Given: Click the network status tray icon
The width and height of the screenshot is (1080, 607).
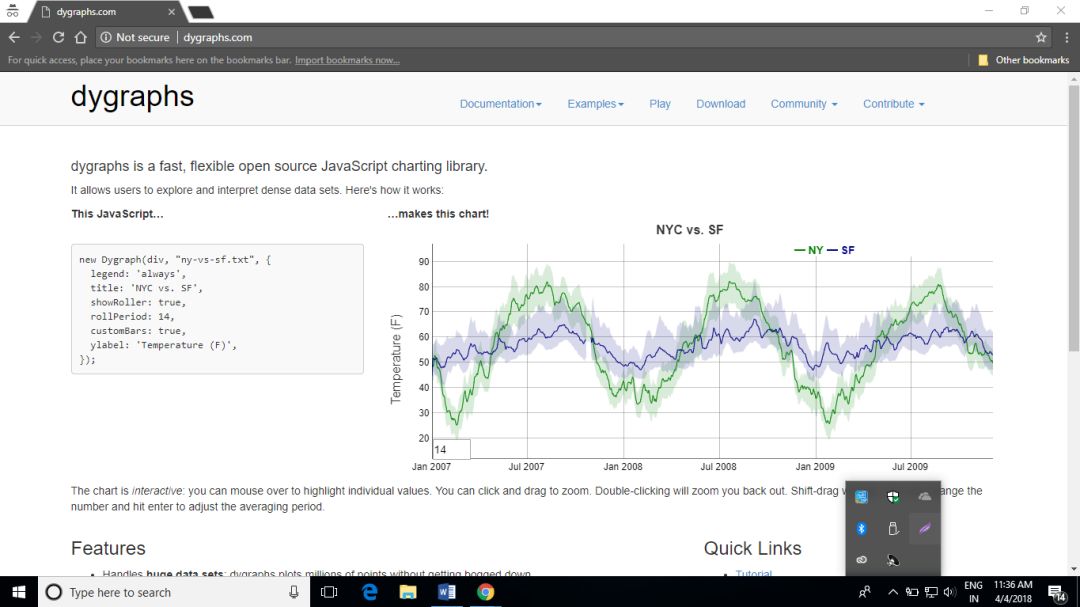Looking at the screenshot, I should (x=931, y=592).
